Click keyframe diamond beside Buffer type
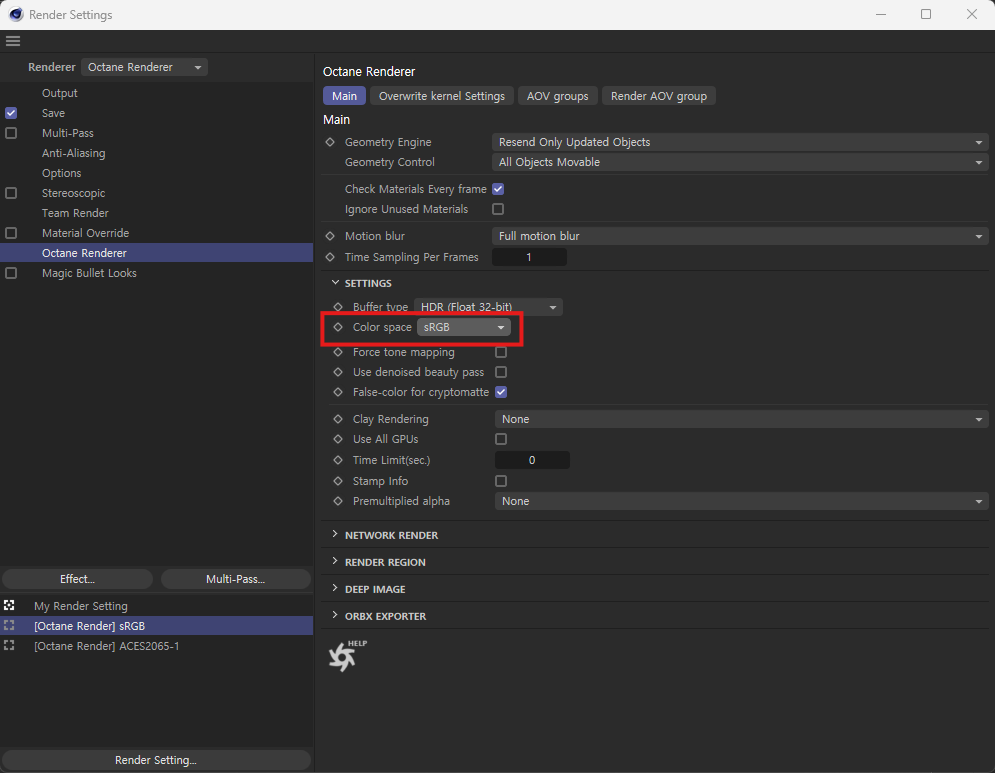Viewport: 995px width, 773px height. click(x=338, y=307)
